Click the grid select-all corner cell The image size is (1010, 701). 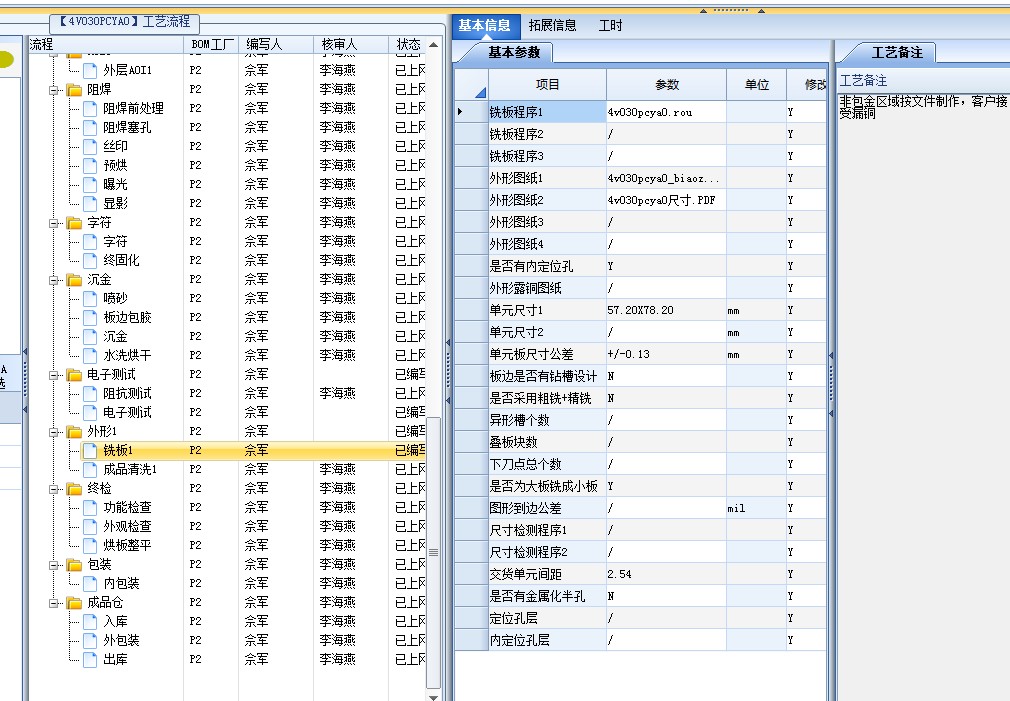pyautogui.click(x=471, y=85)
